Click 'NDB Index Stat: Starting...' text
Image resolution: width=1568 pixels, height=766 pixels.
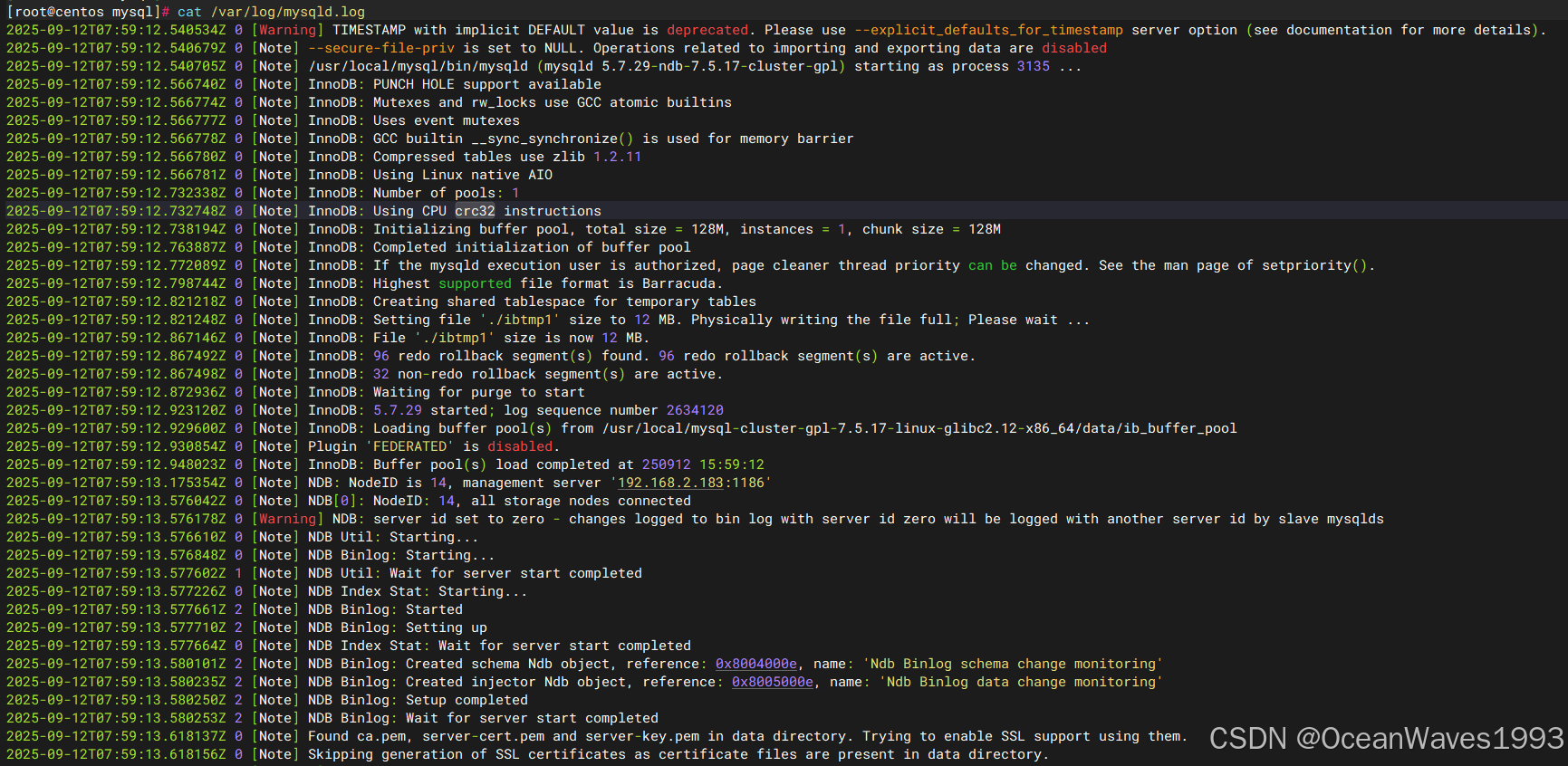[418, 591]
